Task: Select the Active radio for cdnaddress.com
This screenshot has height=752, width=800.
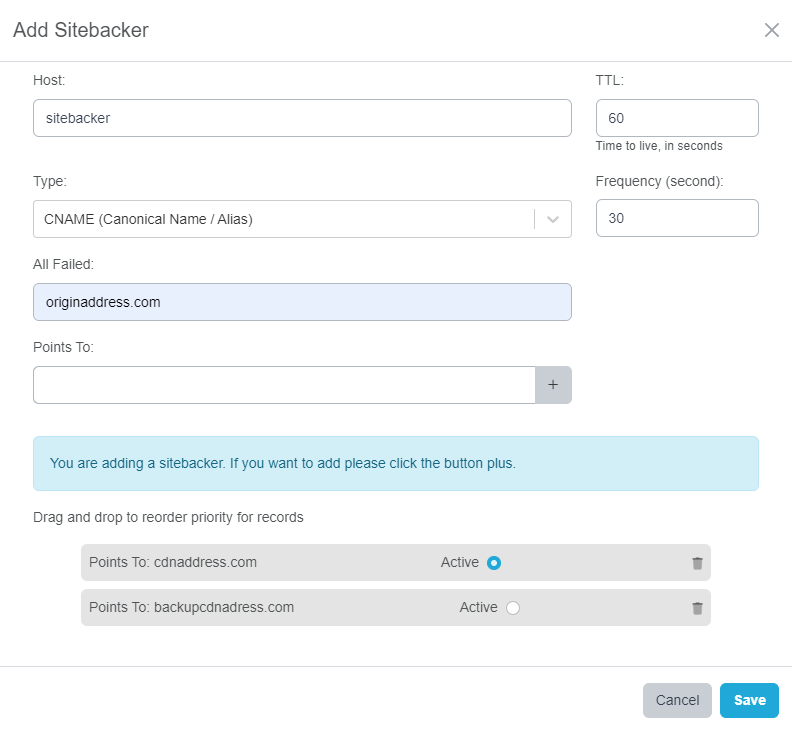Action: point(493,563)
